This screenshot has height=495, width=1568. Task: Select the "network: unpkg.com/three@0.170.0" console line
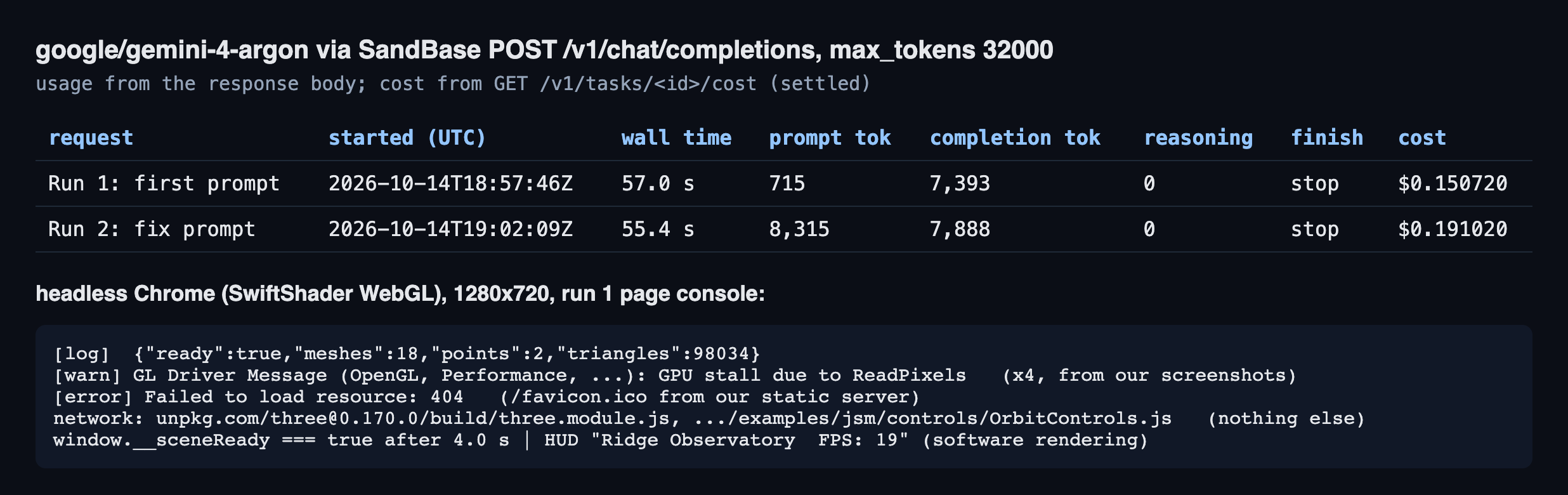(709, 418)
